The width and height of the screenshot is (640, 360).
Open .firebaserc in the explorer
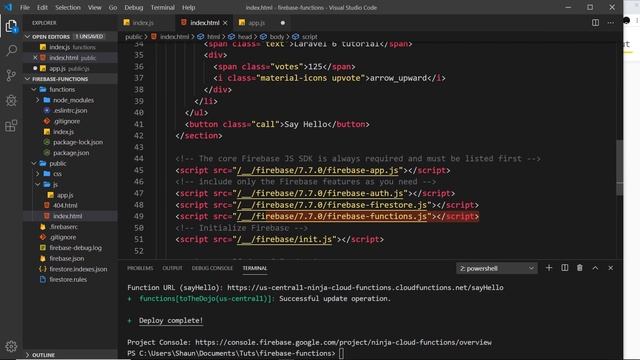tap(63, 227)
